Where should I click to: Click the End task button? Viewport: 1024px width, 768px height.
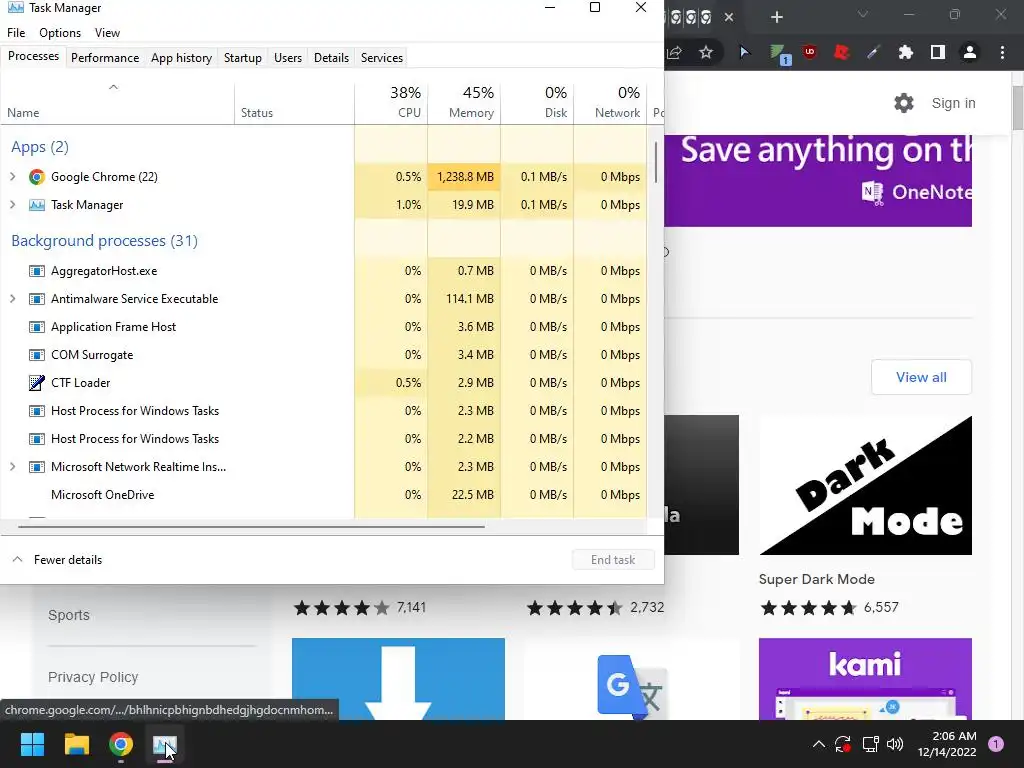coord(613,560)
